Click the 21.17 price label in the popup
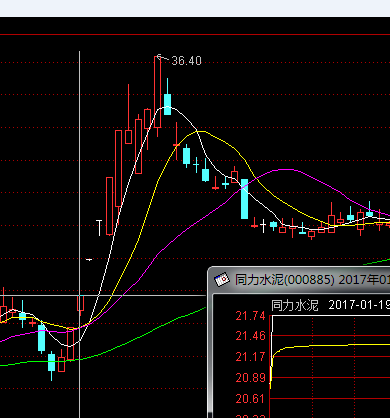The width and height of the screenshot is (390, 418). pos(250,357)
